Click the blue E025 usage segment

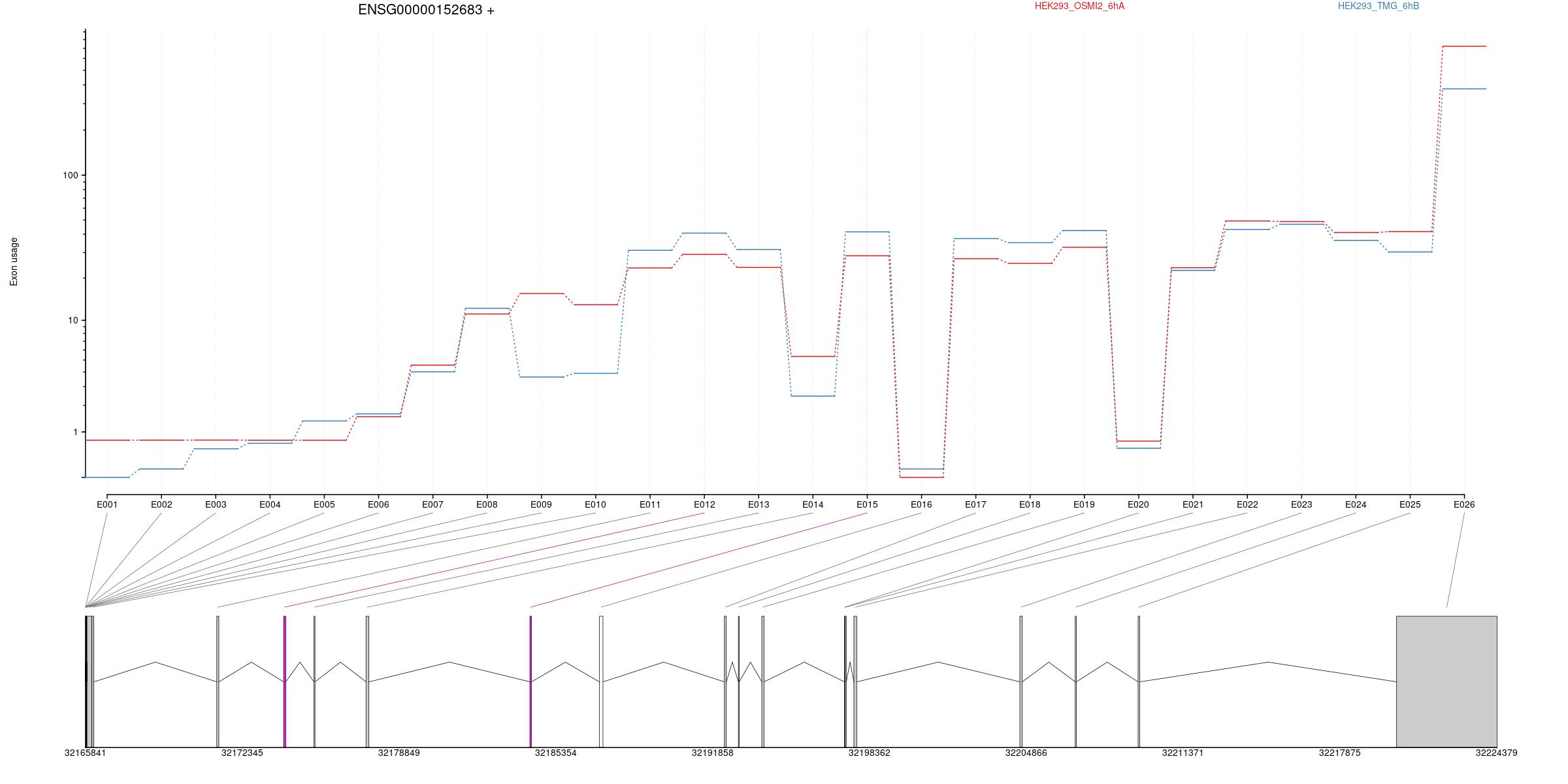[x=1410, y=252]
